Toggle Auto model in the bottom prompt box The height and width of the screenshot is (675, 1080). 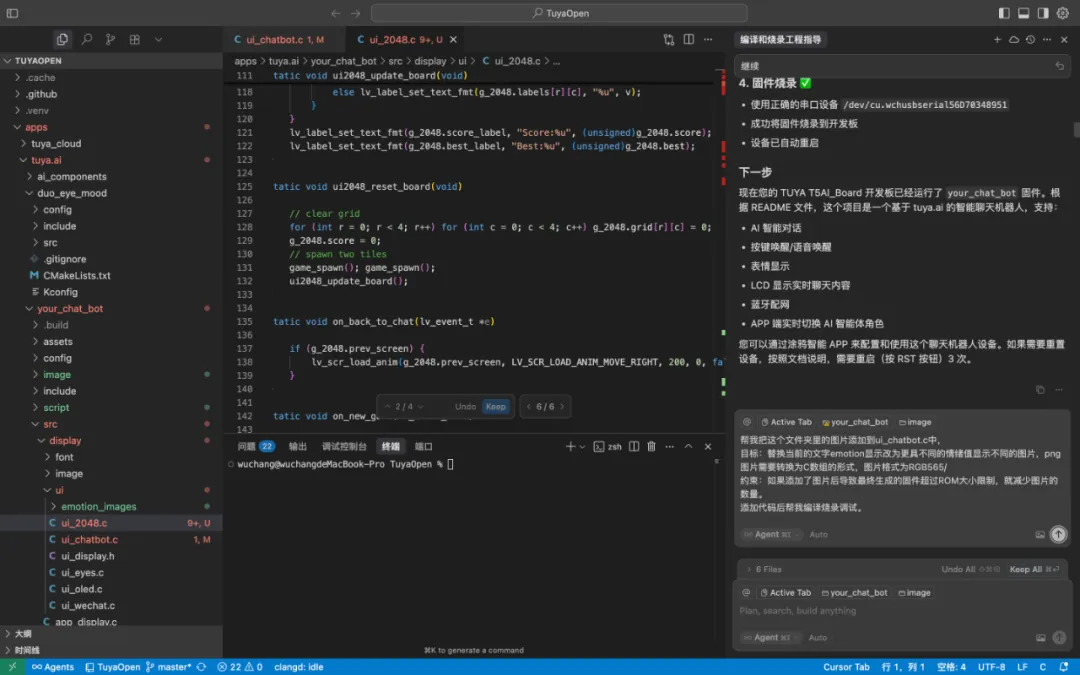click(818, 637)
